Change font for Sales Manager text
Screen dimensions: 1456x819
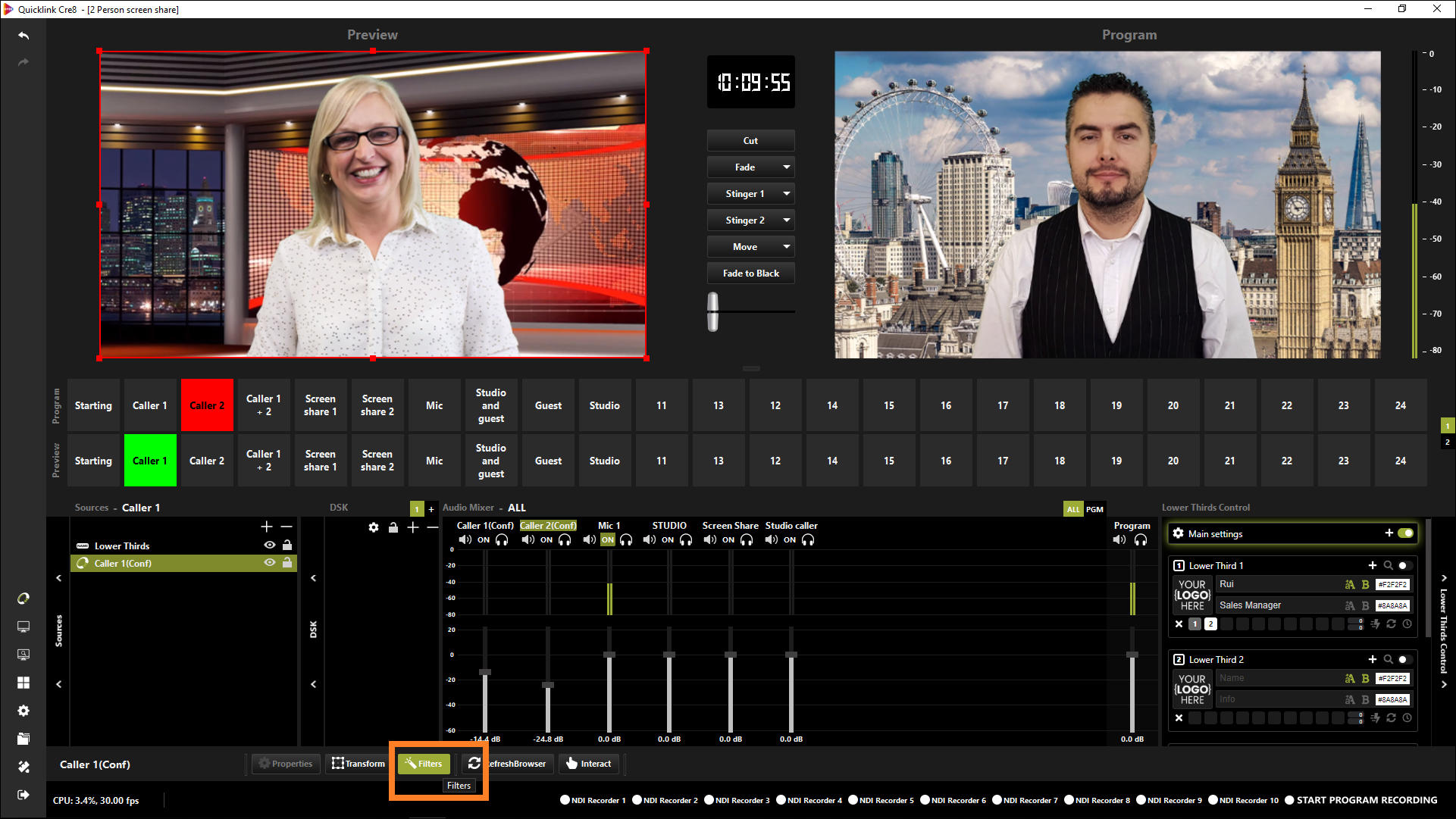click(1350, 606)
